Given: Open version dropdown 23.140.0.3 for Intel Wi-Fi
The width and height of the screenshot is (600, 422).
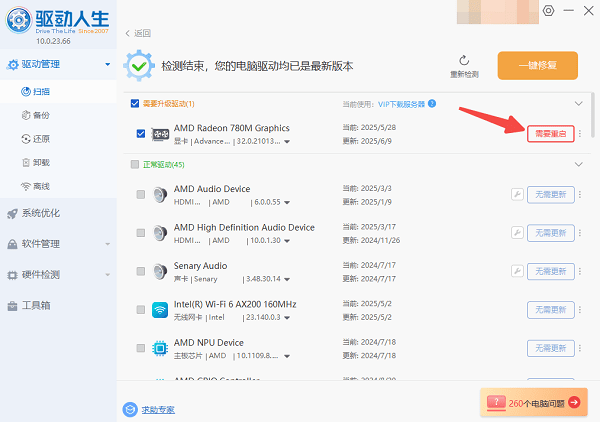Looking at the screenshot, I should (x=287, y=318).
